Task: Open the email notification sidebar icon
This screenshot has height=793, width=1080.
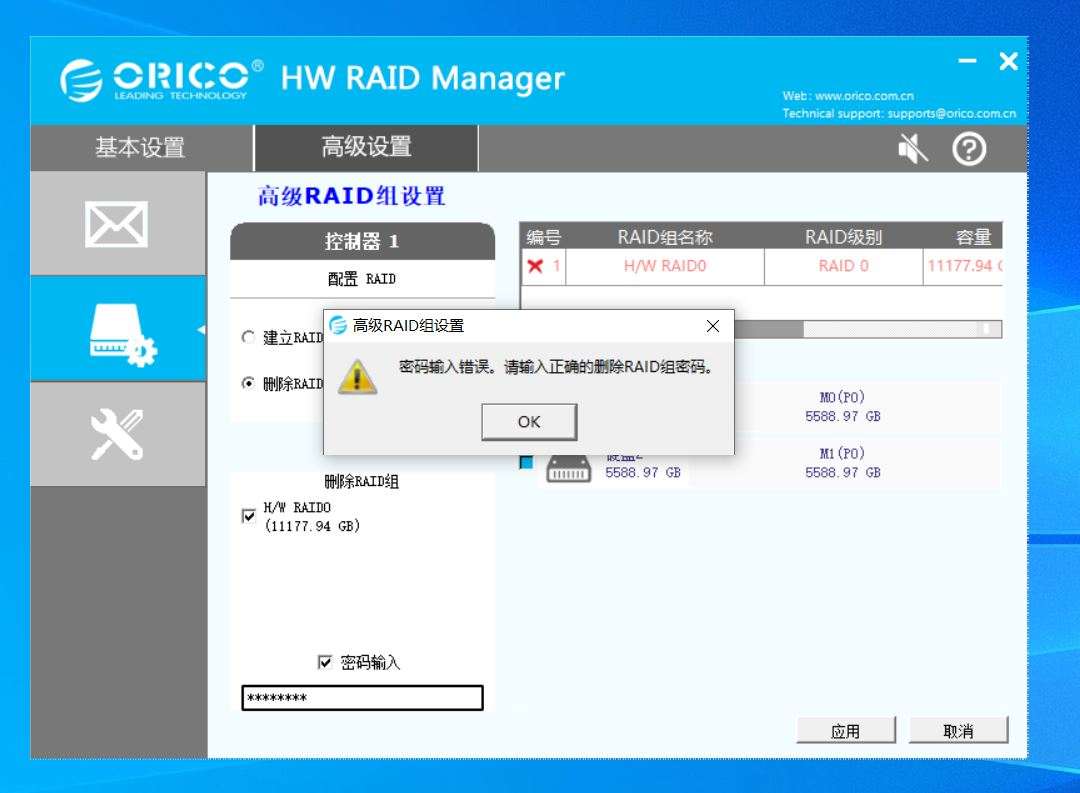Action: click(116, 224)
